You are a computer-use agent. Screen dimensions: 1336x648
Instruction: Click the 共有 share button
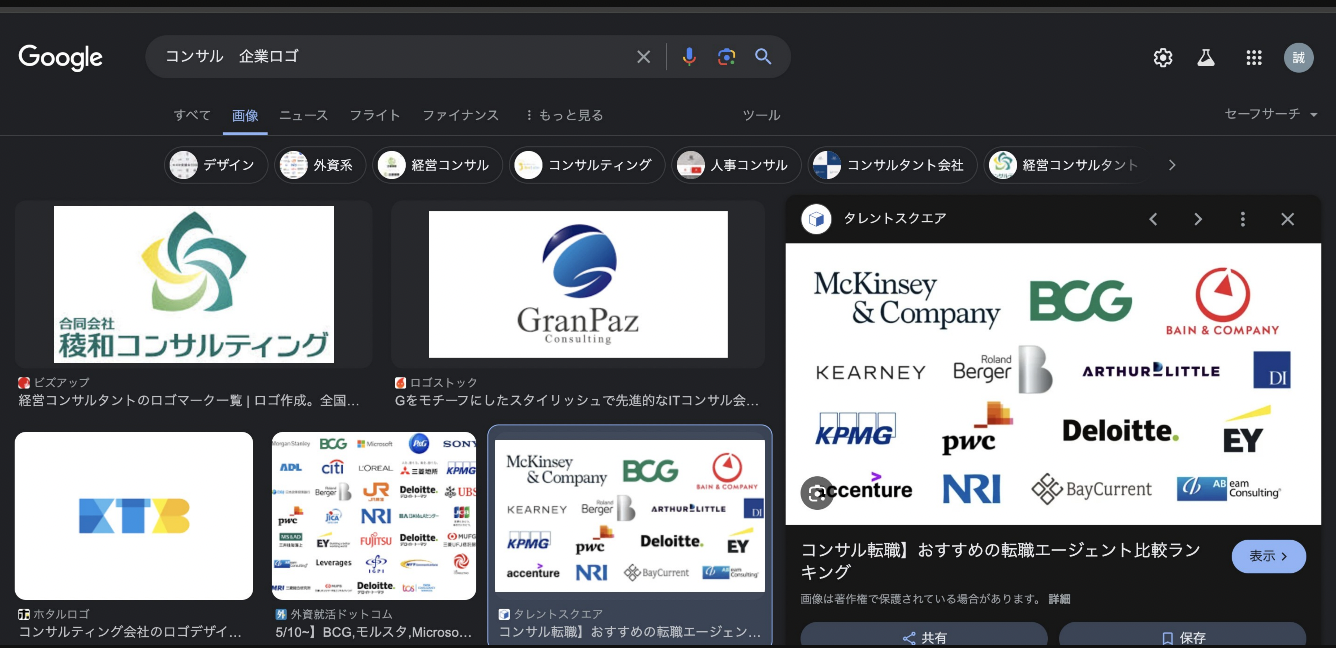924,636
